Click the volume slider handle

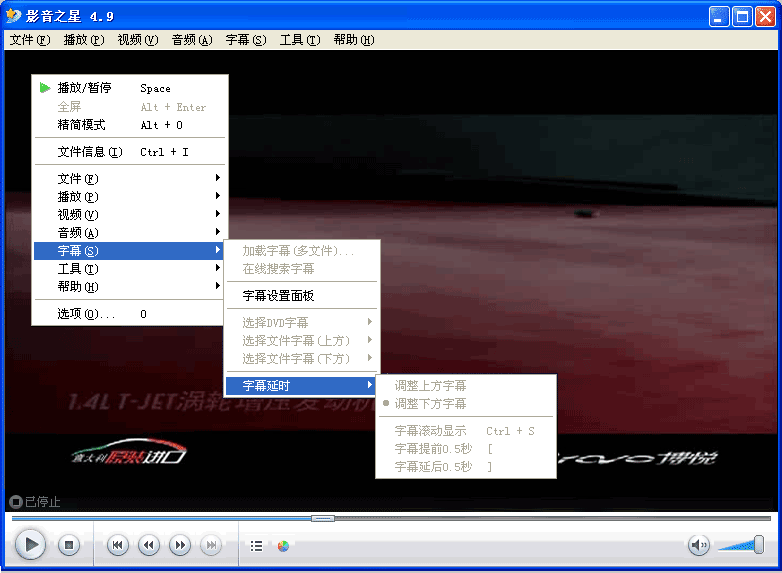(x=759, y=545)
